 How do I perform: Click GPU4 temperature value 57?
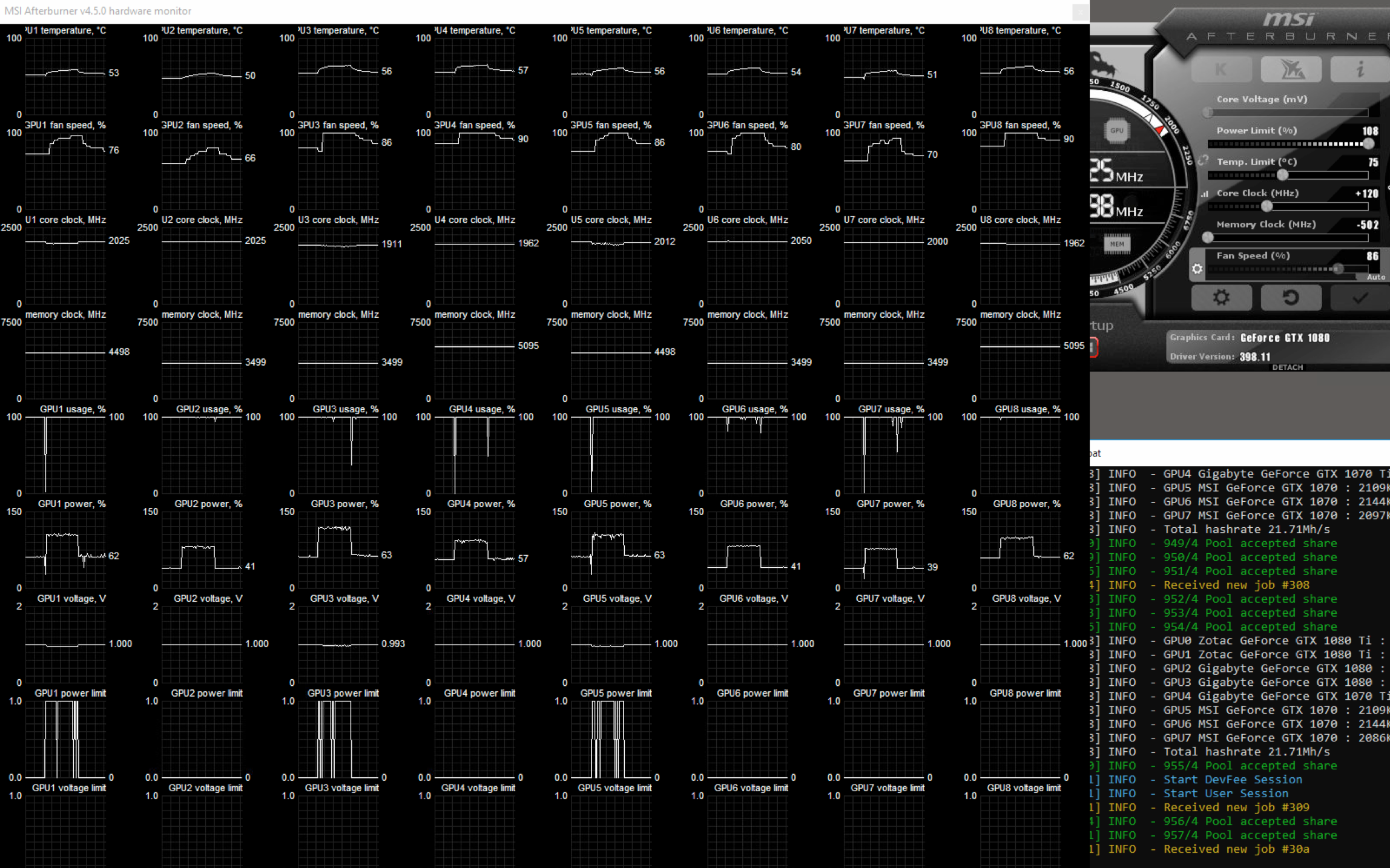tap(523, 70)
